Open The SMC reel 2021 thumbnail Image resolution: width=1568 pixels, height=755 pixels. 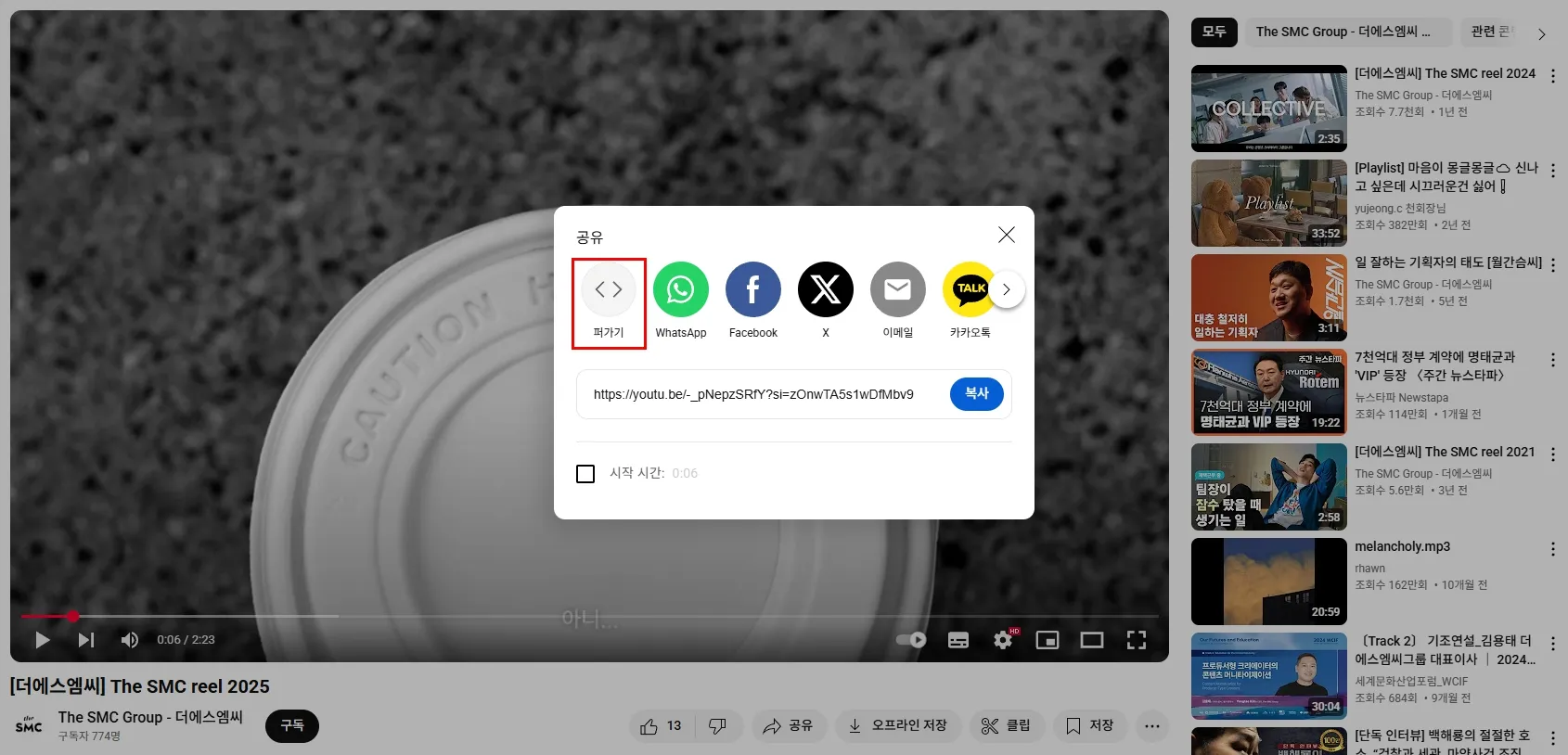[1269, 487]
